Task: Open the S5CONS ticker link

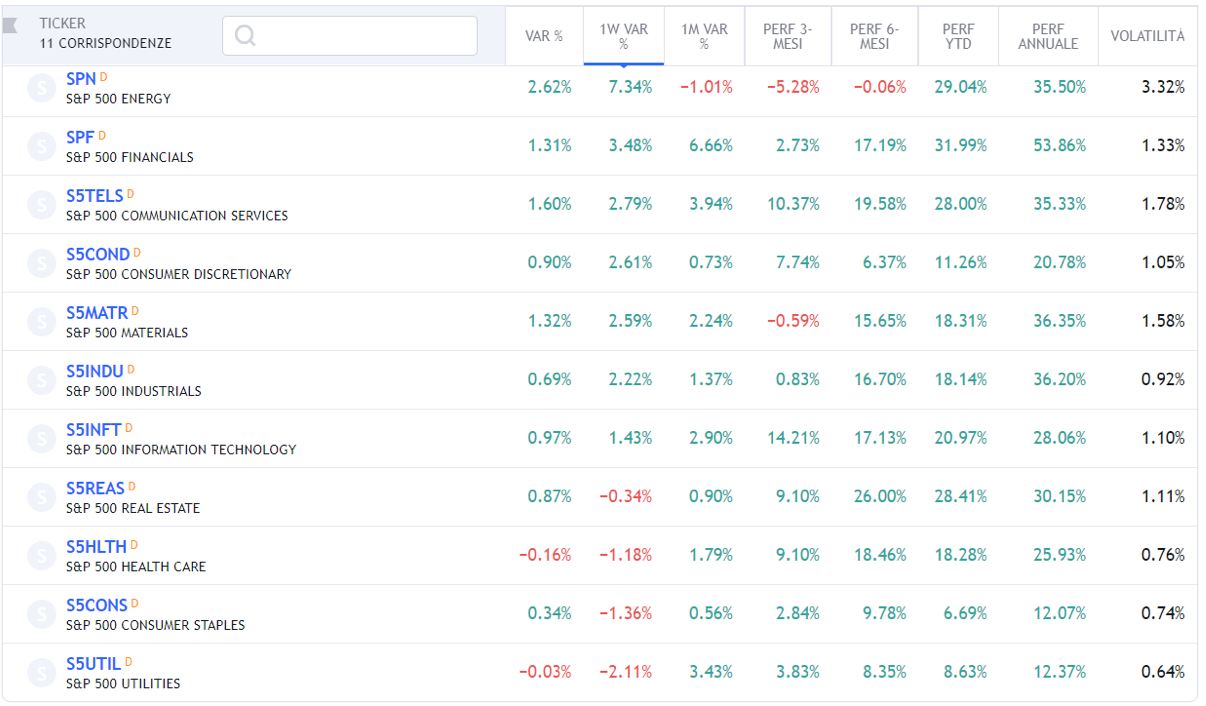Action: (x=97, y=605)
